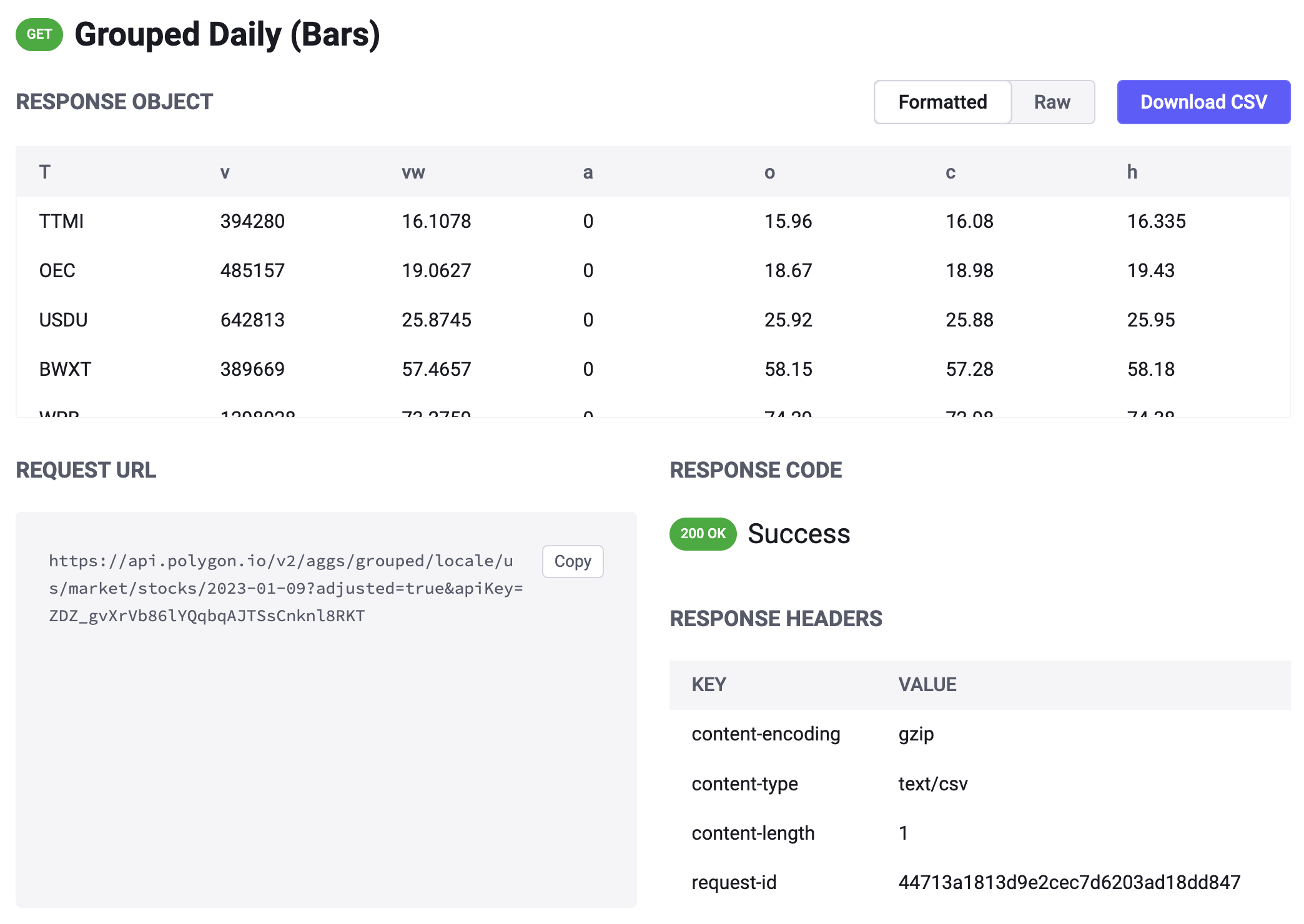Screen dimensions: 1304x924
Task: Click the green GET method badge
Action: (39, 35)
